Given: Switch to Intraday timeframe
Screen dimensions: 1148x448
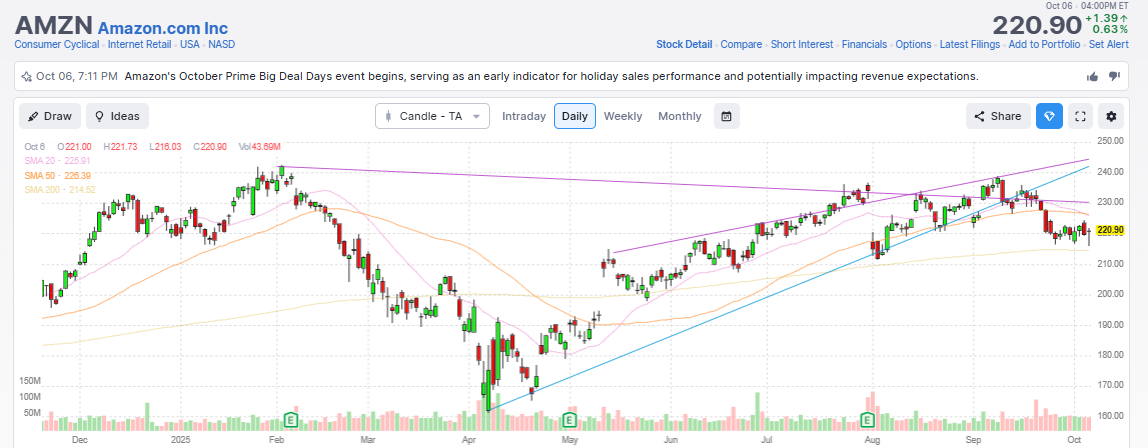Looking at the screenshot, I should point(524,116).
